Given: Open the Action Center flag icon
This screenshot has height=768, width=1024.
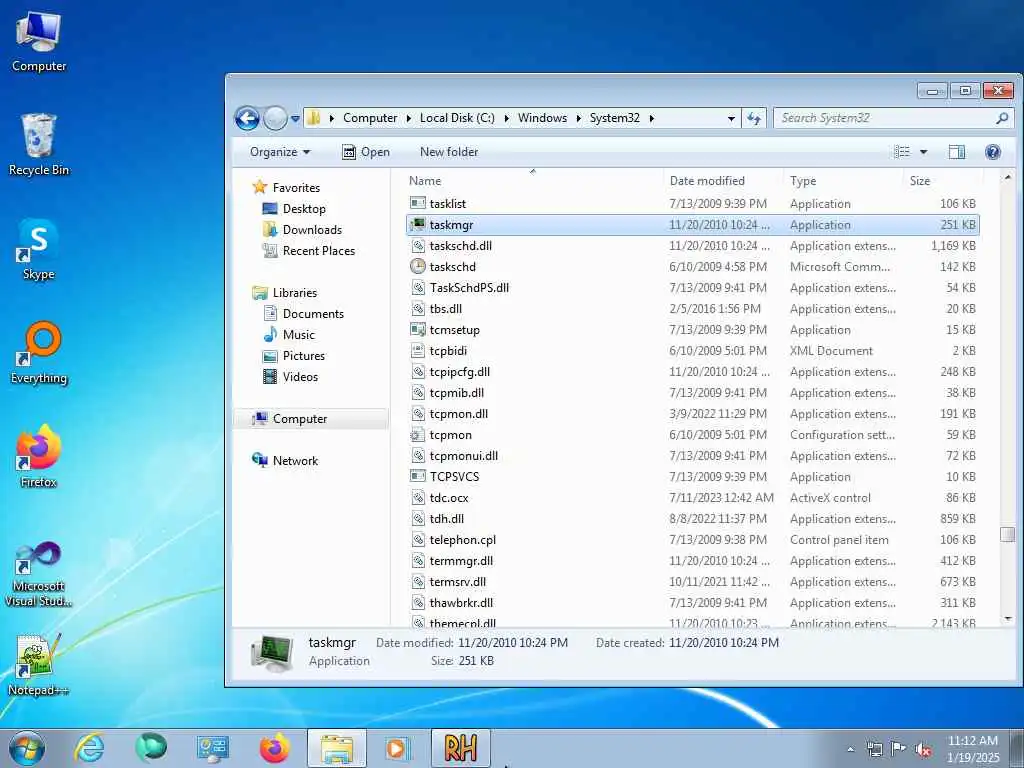Looking at the screenshot, I should click(x=899, y=749).
